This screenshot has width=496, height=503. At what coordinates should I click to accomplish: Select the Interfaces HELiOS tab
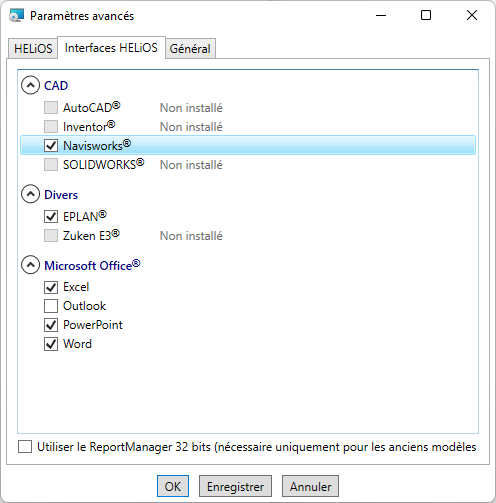pyautogui.click(x=111, y=48)
